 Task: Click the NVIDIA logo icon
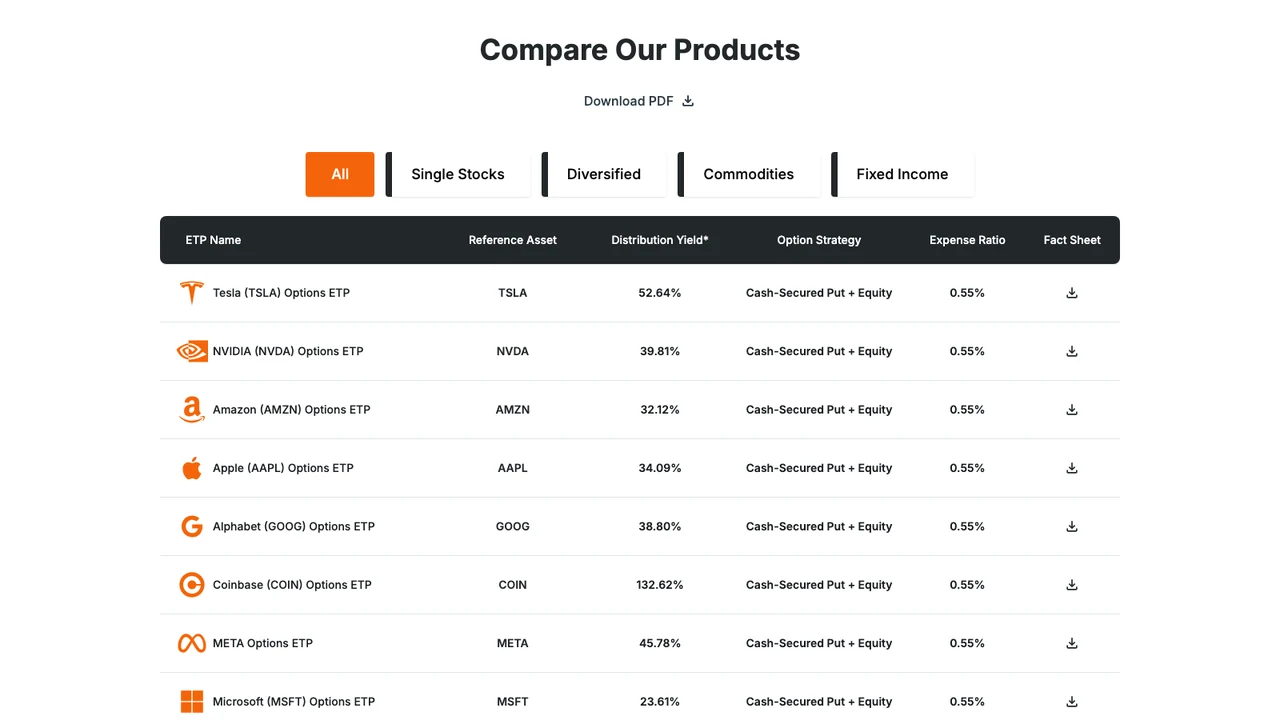coord(192,351)
